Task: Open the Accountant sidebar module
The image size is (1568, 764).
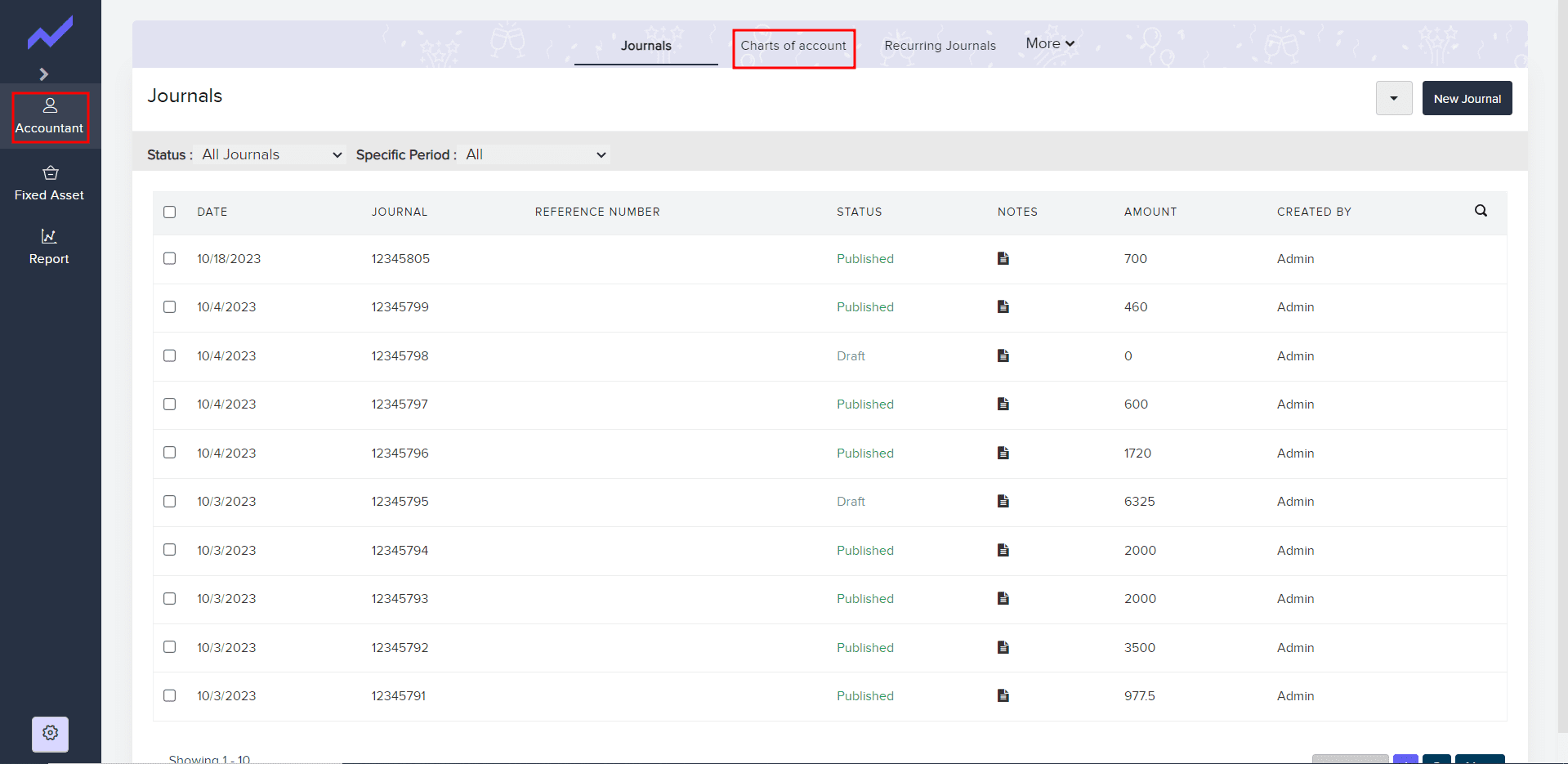Action: coord(50,117)
